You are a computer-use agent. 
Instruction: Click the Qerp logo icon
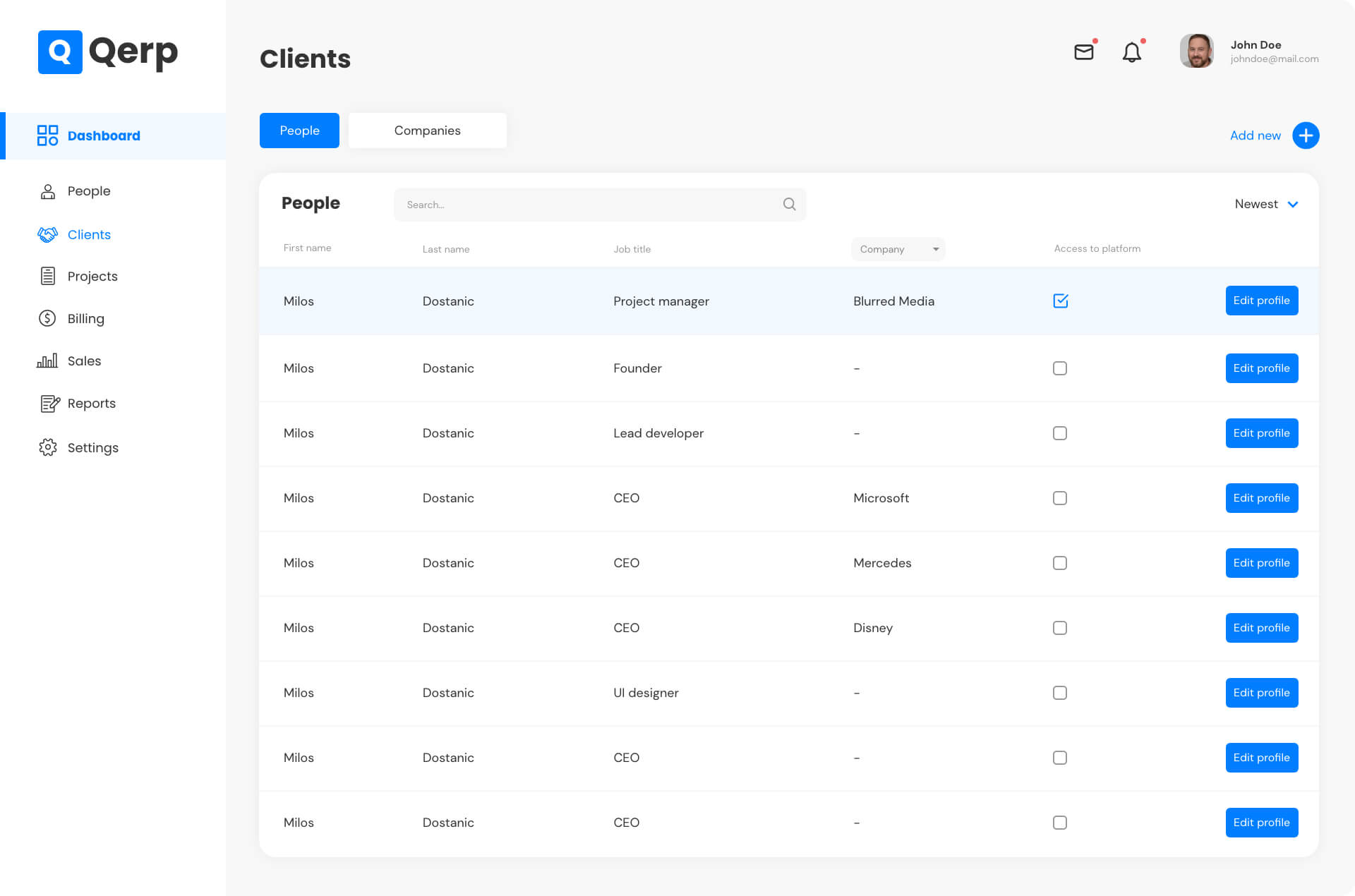click(x=60, y=52)
